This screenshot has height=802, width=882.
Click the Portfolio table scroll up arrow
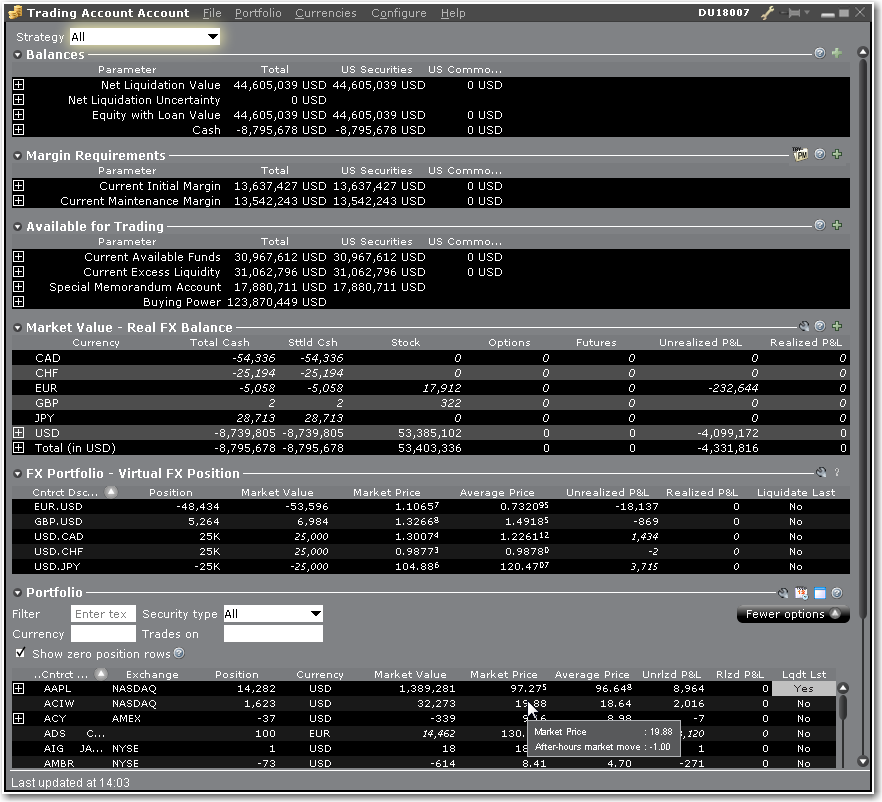coord(843,688)
